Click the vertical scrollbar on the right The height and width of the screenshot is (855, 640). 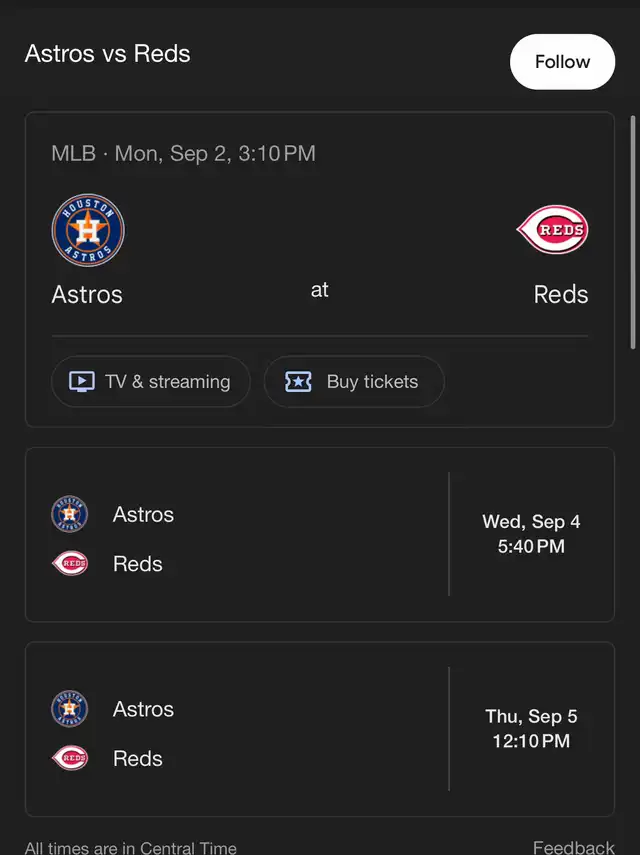click(x=633, y=232)
